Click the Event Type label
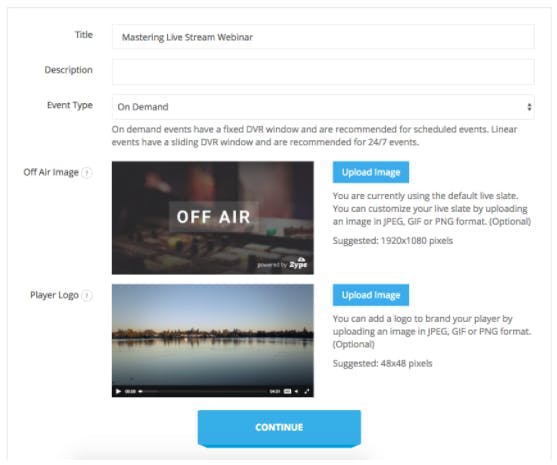Viewport: 557px width, 465px height. coord(70,105)
